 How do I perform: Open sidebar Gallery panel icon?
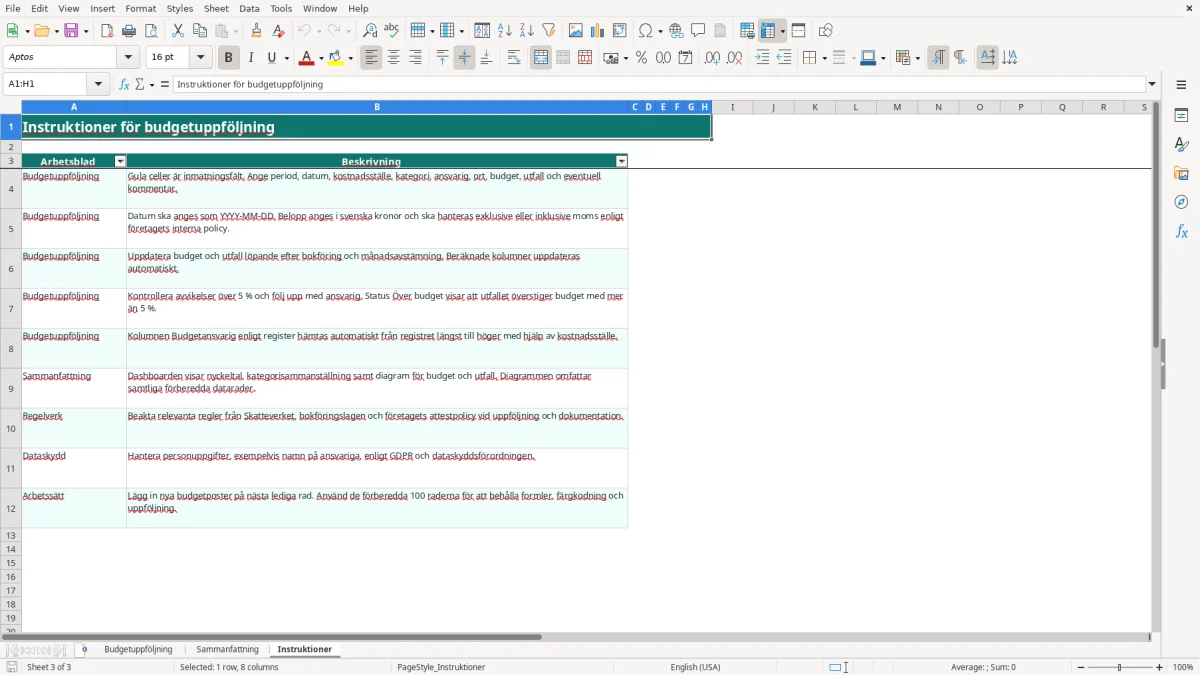point(1181,174)
